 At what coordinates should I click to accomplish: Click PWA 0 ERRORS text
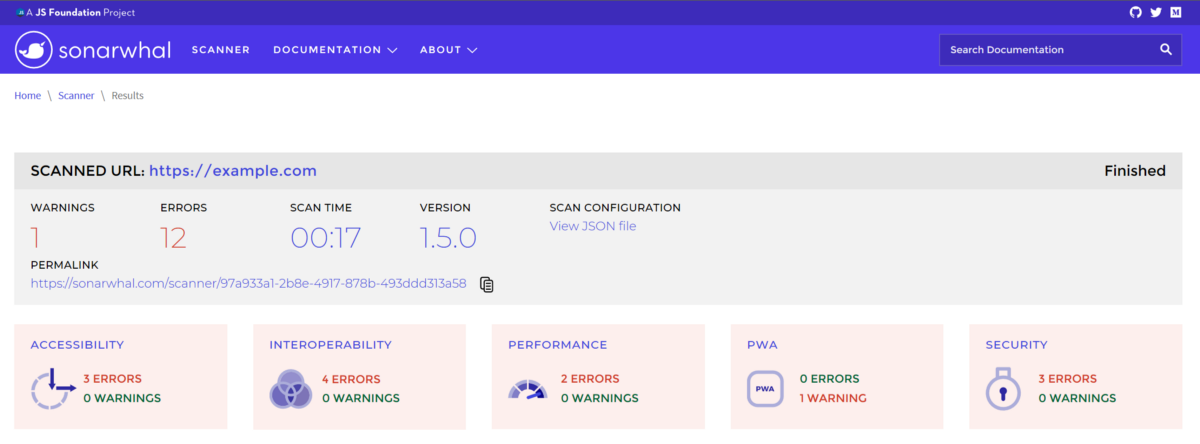830,378
